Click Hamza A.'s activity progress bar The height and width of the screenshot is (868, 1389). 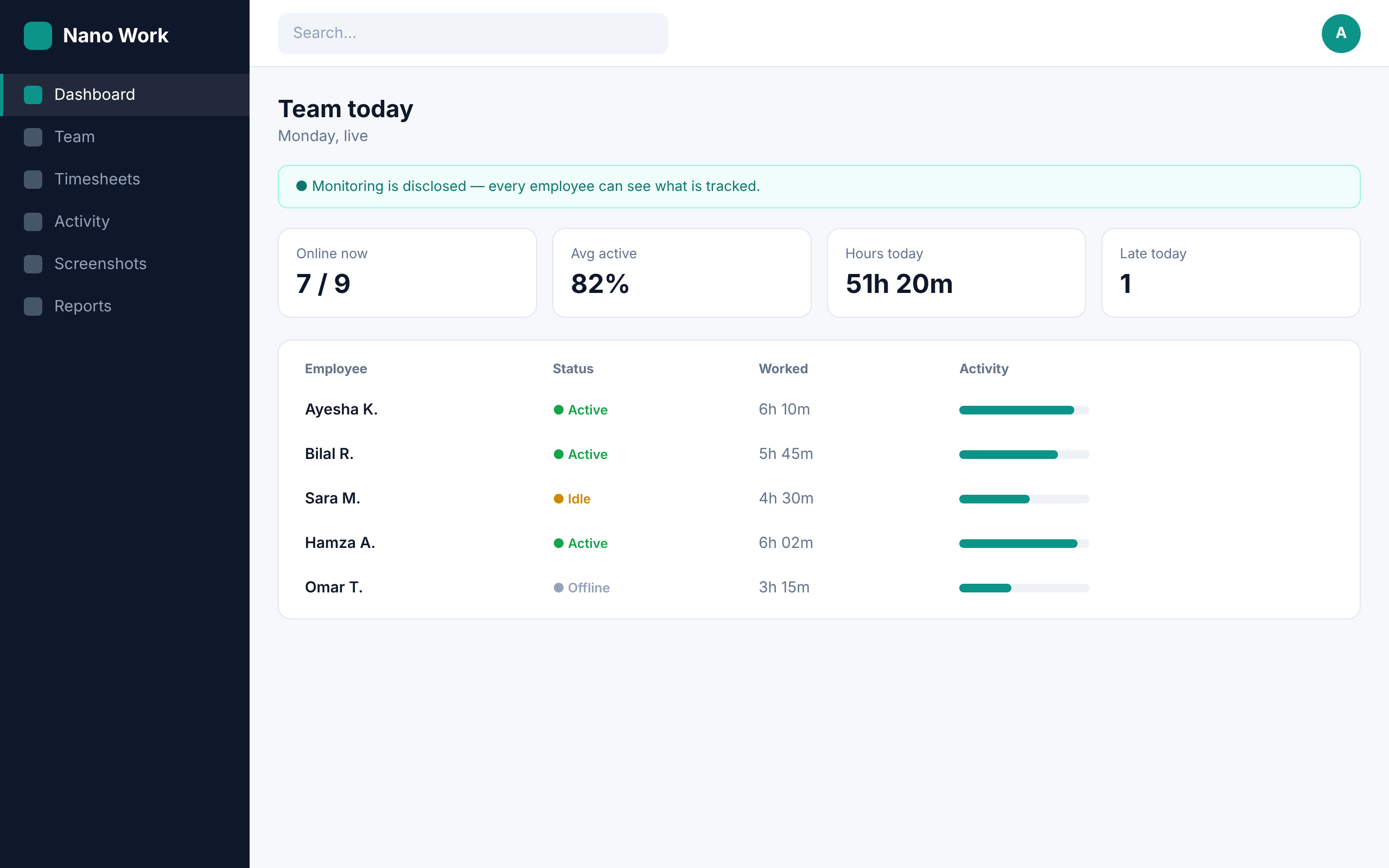(x=1024, y=544)
